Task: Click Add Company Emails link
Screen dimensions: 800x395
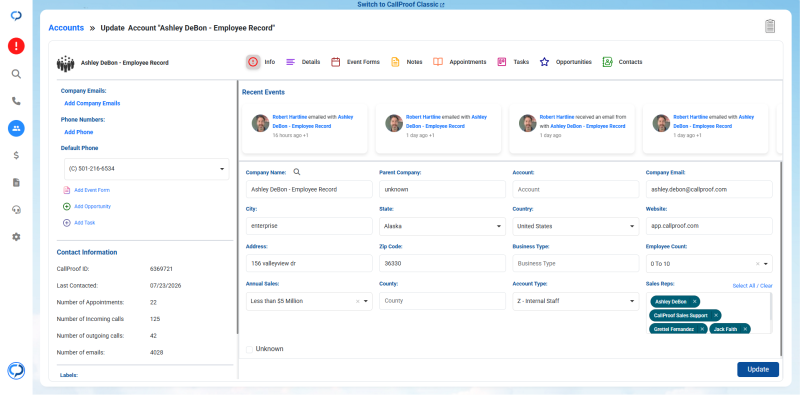Action: [x=92, y=103]
